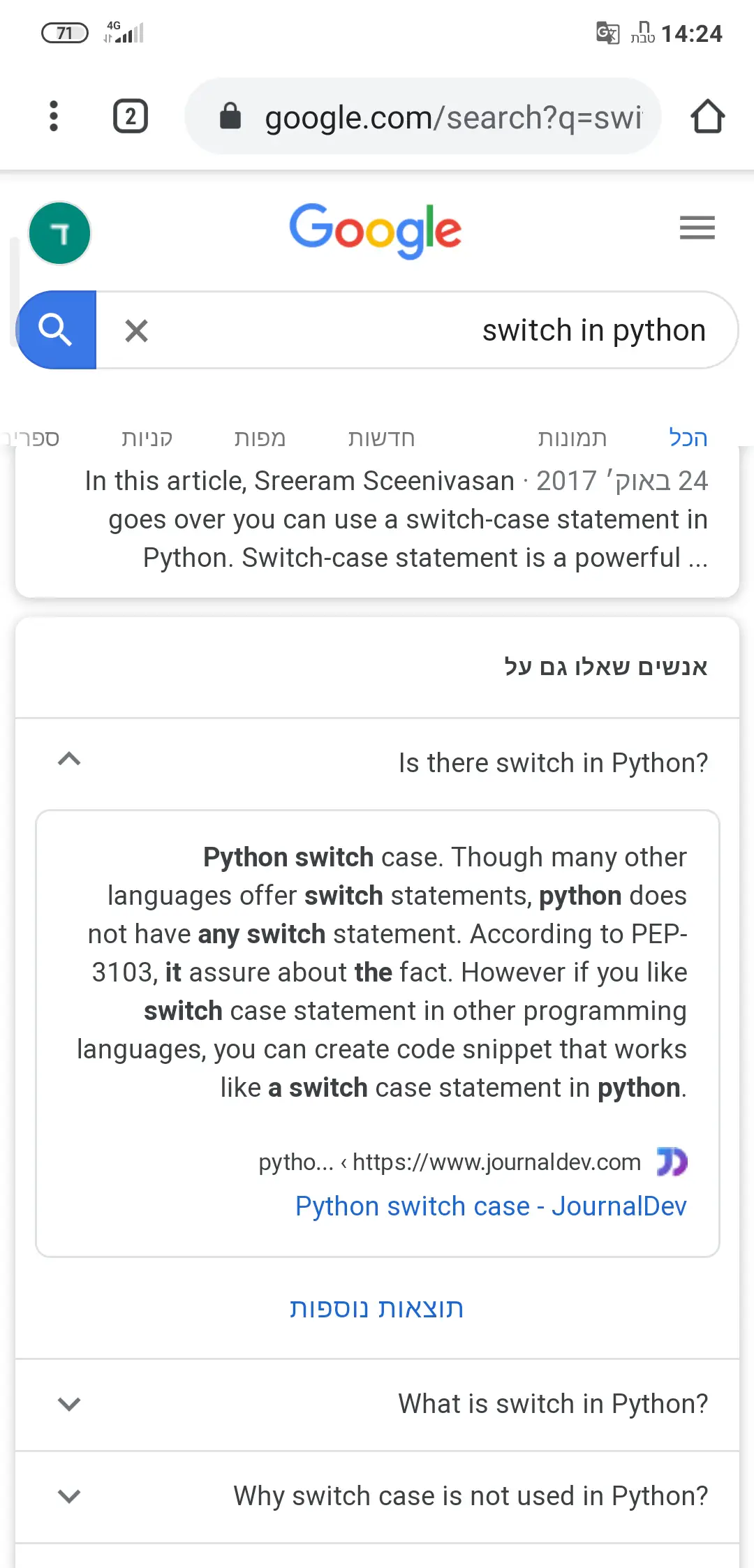This screenshot has height=1568, width=754.
Task: Open the קניות (Shopping) tab
Action: (x=147, y=438)
